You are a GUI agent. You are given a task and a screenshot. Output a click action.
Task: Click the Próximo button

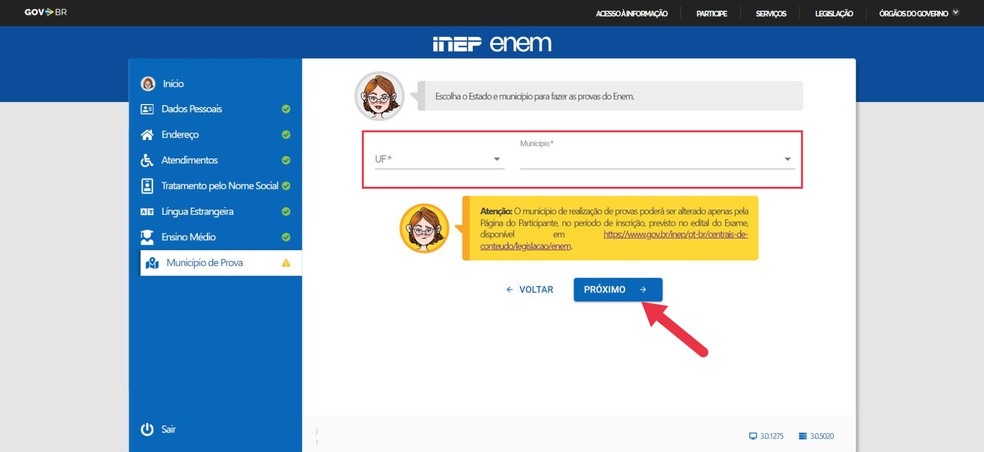[x=618, y=289]
